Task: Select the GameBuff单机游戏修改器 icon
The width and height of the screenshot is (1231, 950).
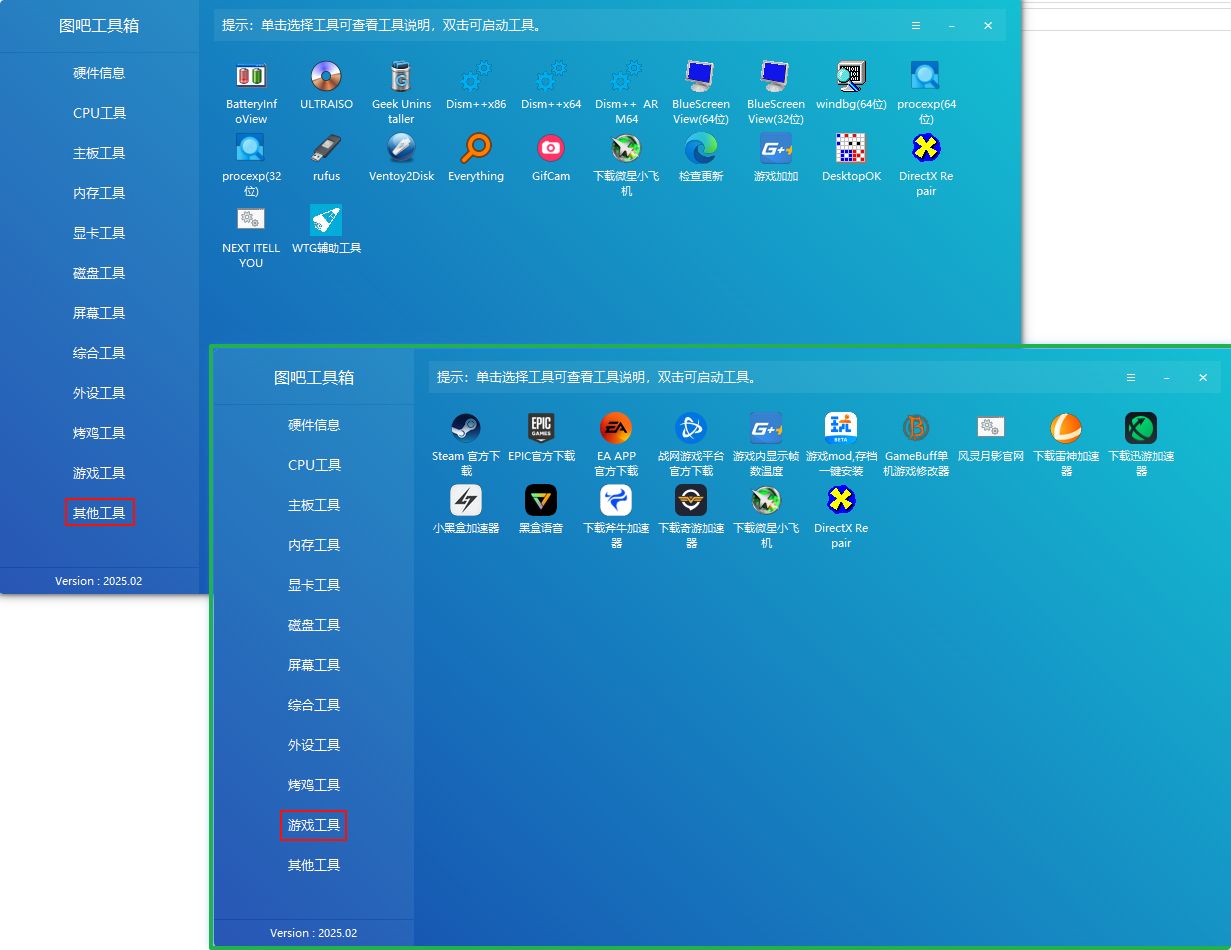Action: pos(916,428)
